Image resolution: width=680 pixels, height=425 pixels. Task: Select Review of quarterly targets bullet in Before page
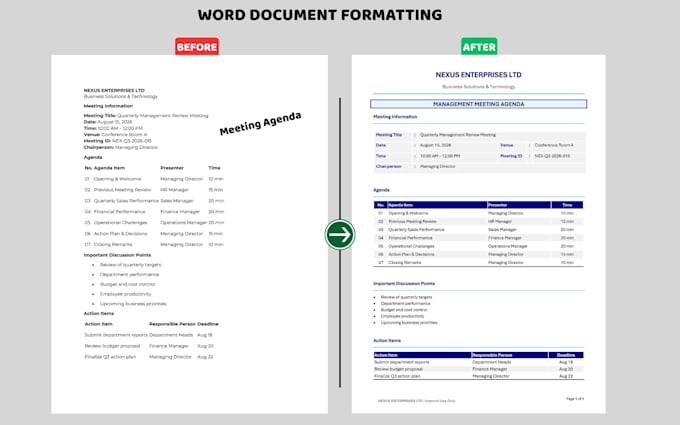click(x=130, y=265)
